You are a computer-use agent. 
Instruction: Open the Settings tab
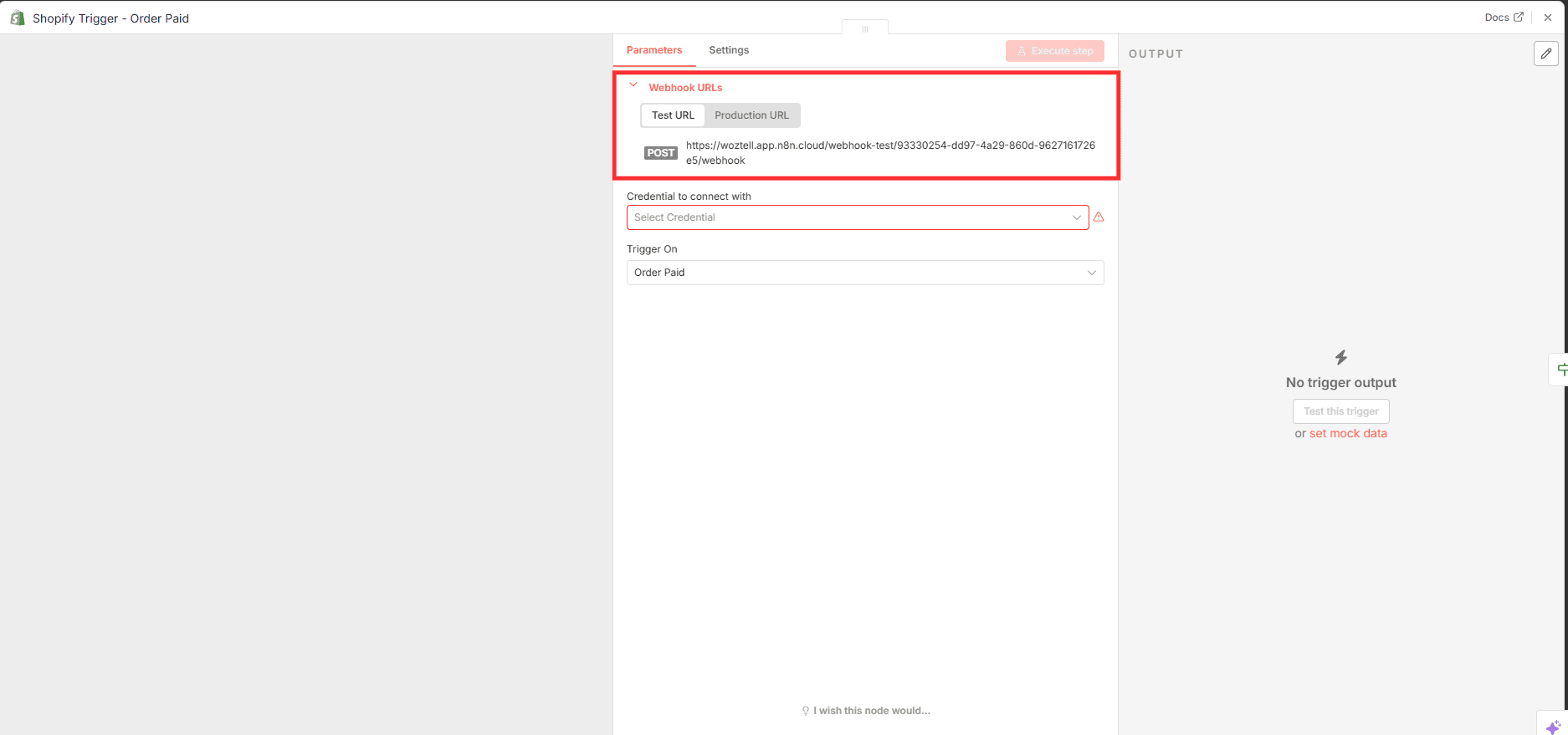729,50
